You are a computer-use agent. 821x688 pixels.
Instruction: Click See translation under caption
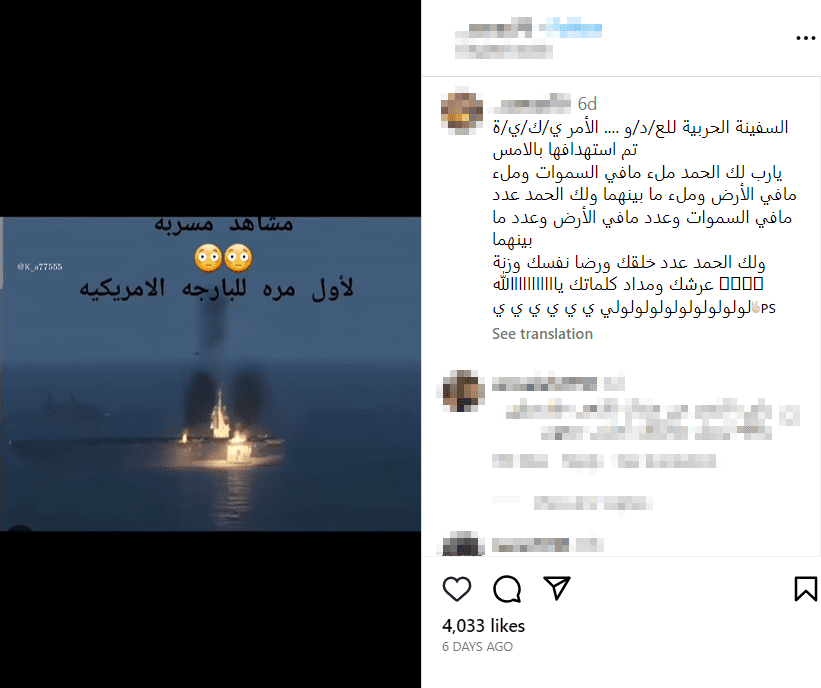coord(542,334)
